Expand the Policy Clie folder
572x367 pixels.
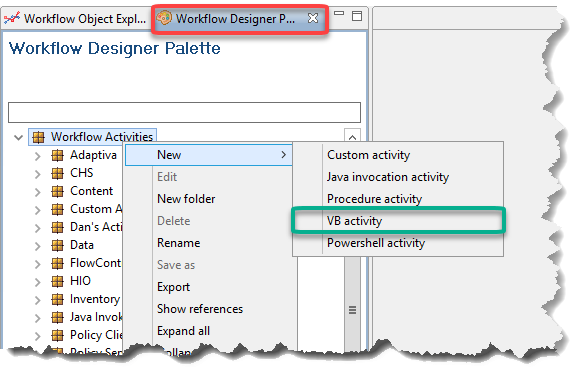tap(37, 336)
